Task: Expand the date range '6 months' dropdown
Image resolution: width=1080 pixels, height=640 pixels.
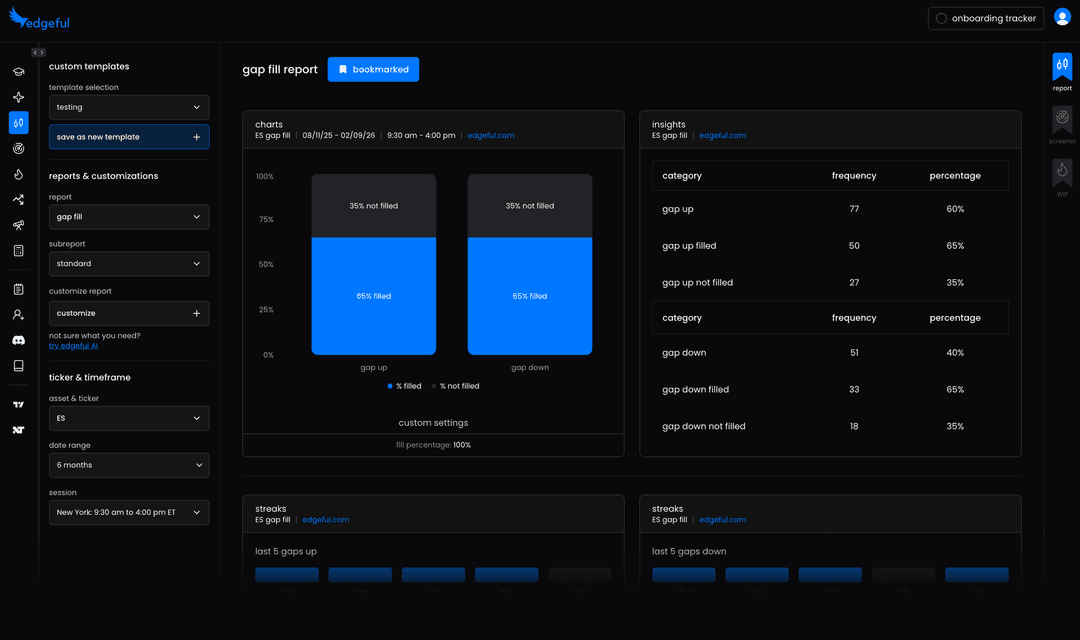Action: coord(128,464)
